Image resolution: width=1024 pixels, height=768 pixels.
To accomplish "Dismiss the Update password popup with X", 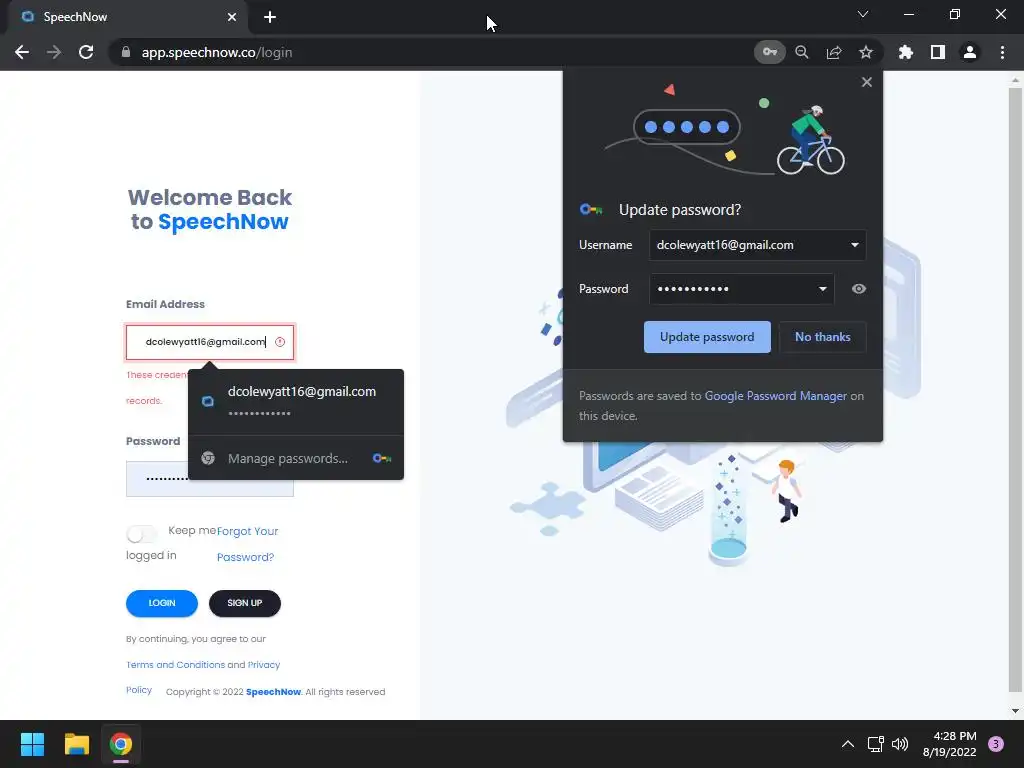I will click(867, 82).
